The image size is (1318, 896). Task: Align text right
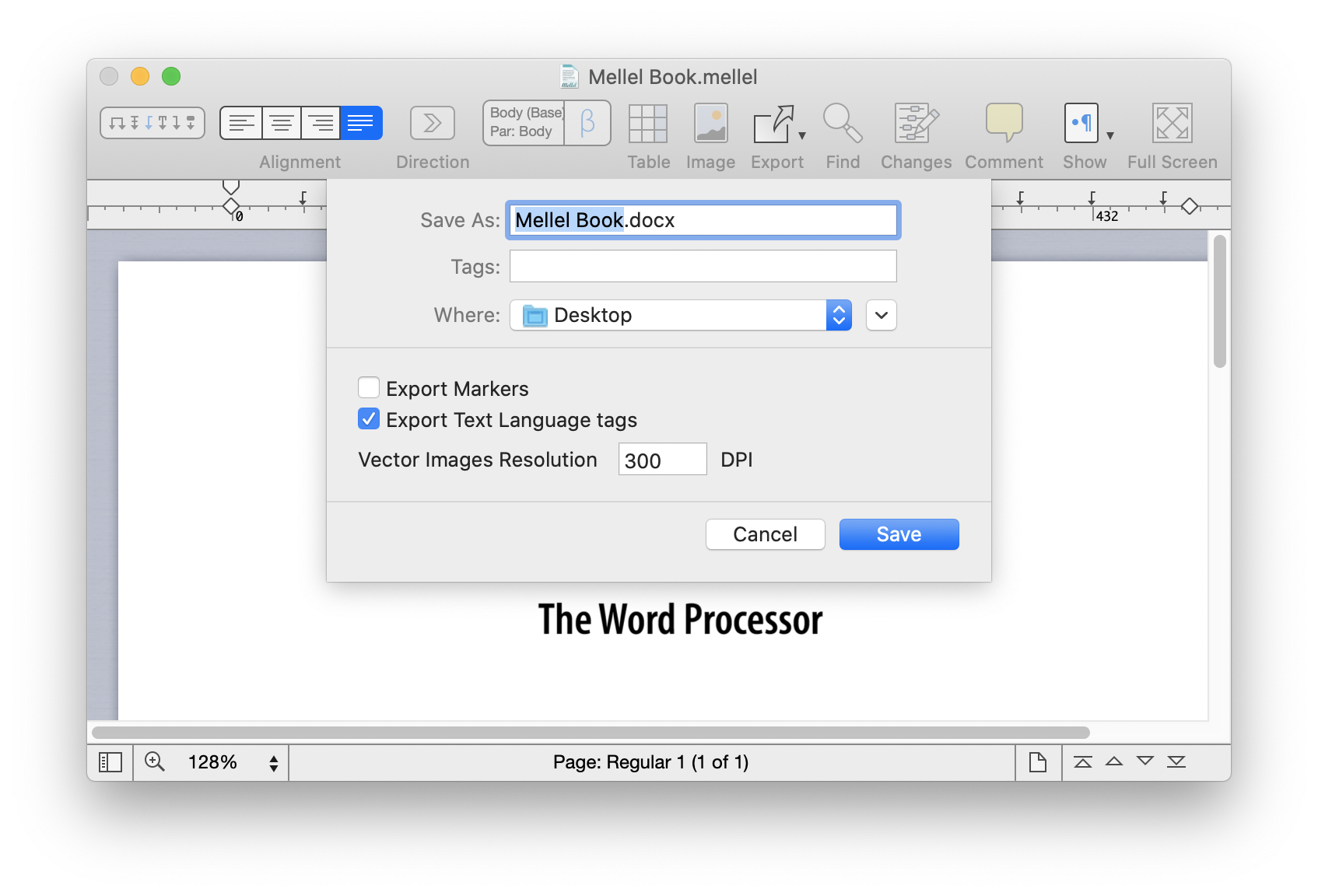pyautogui.click(x=320, y=123)
